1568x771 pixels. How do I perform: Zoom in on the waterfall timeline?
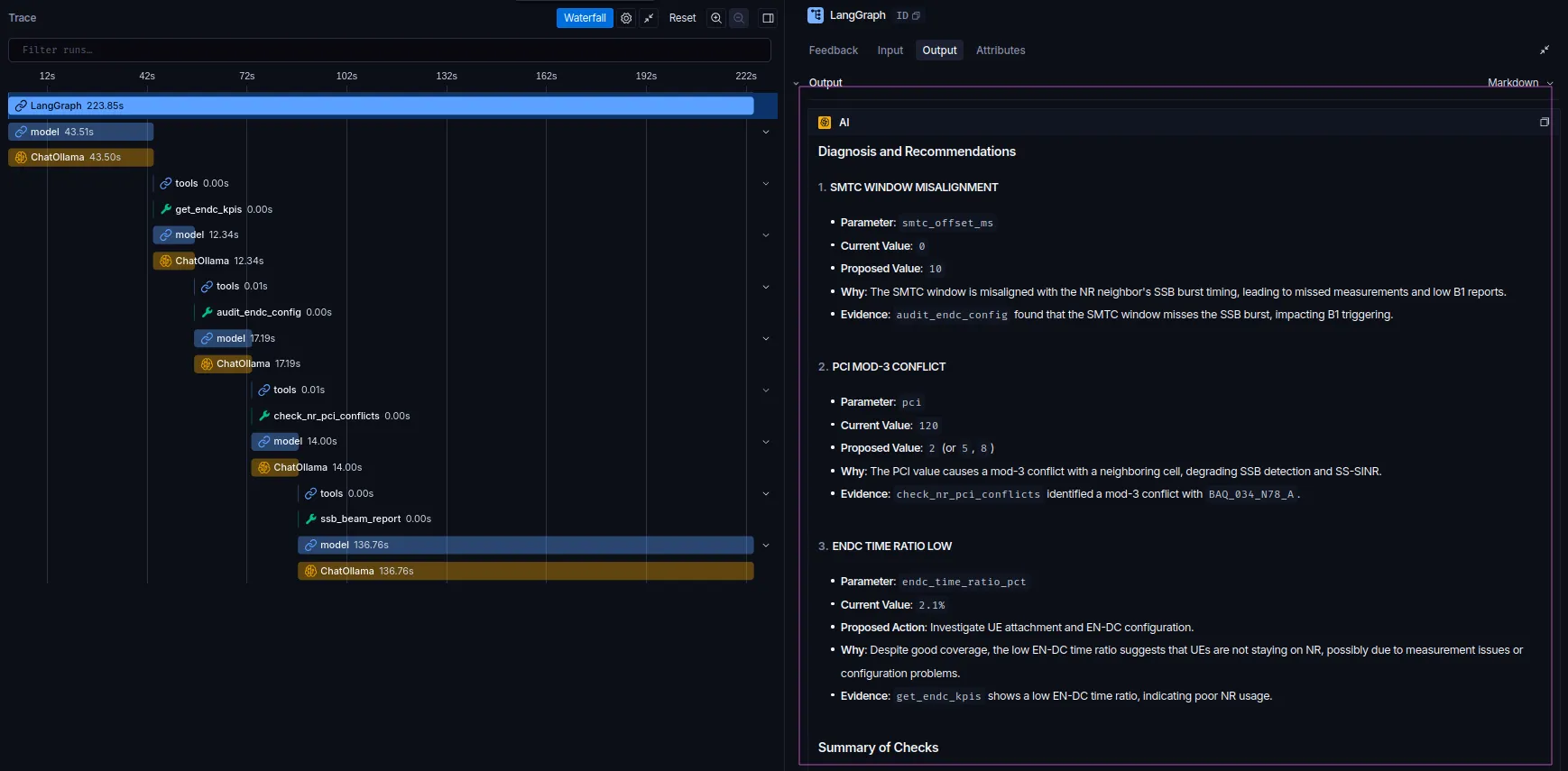pos(716,18)
